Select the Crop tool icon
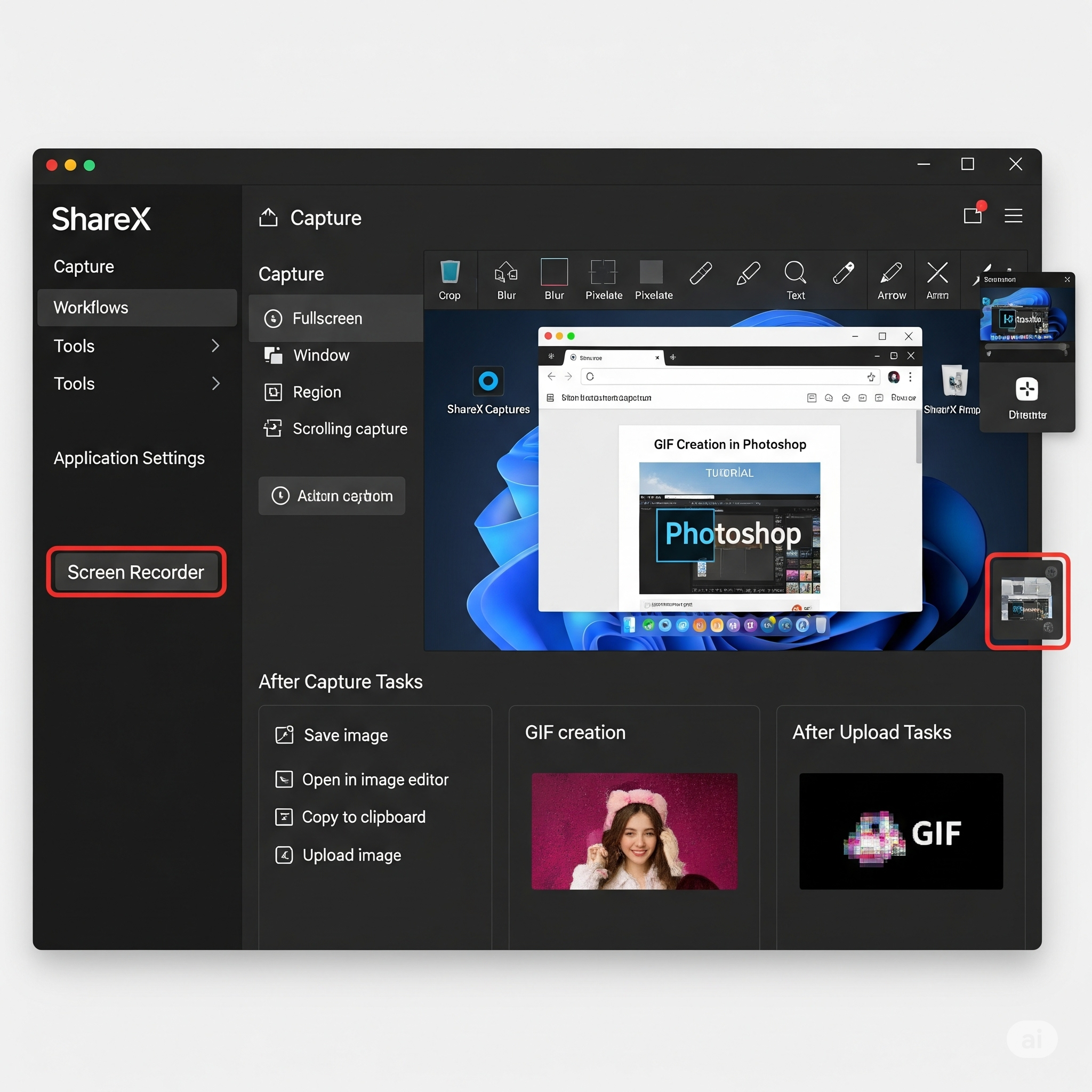 [449, 272]
